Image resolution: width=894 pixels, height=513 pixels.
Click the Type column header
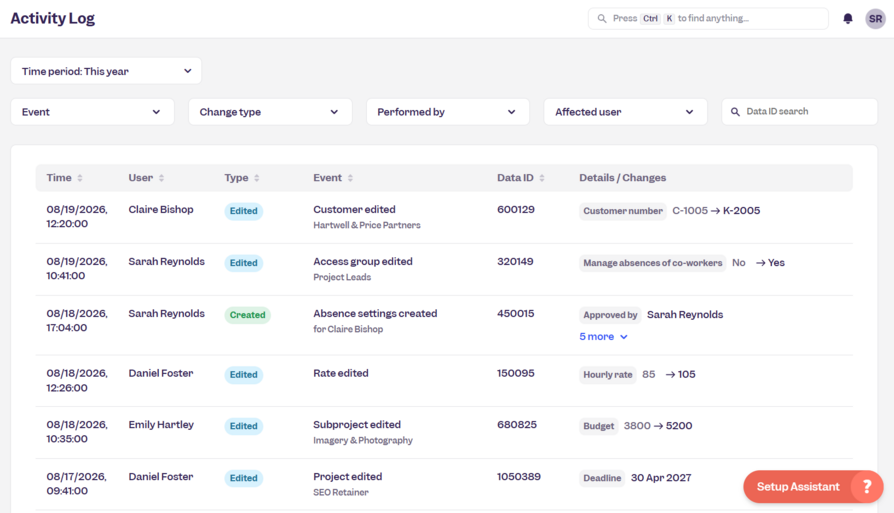[236, 178]
